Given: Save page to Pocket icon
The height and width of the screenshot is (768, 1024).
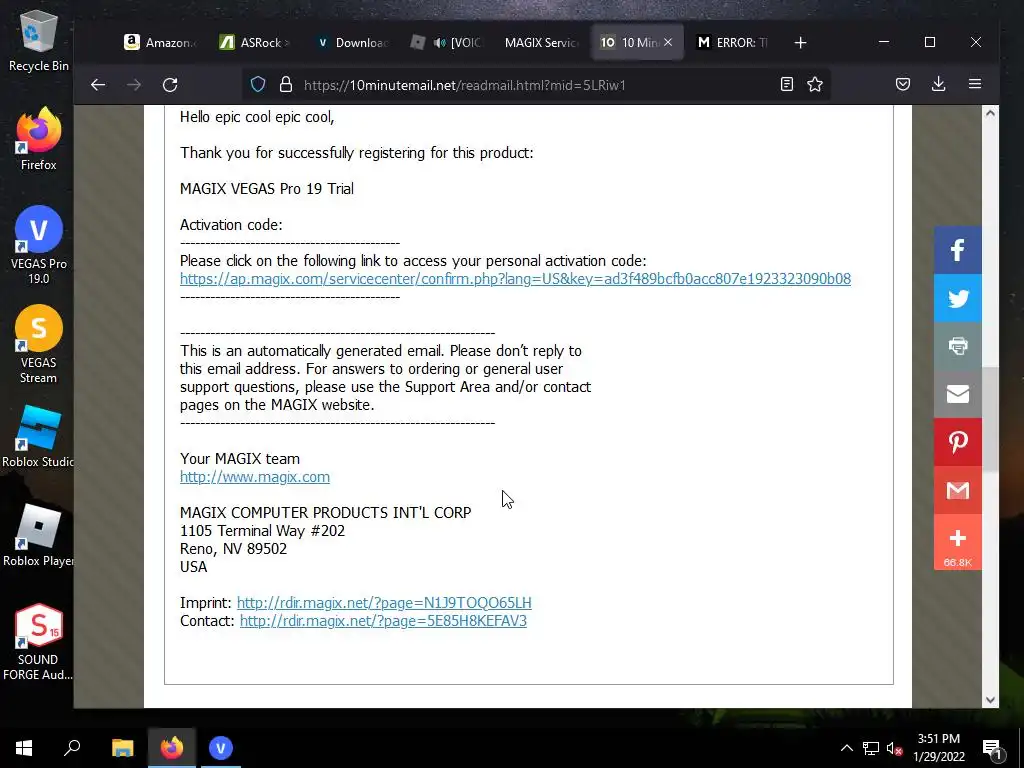Looking at the screenshot, I should point(903,84).
